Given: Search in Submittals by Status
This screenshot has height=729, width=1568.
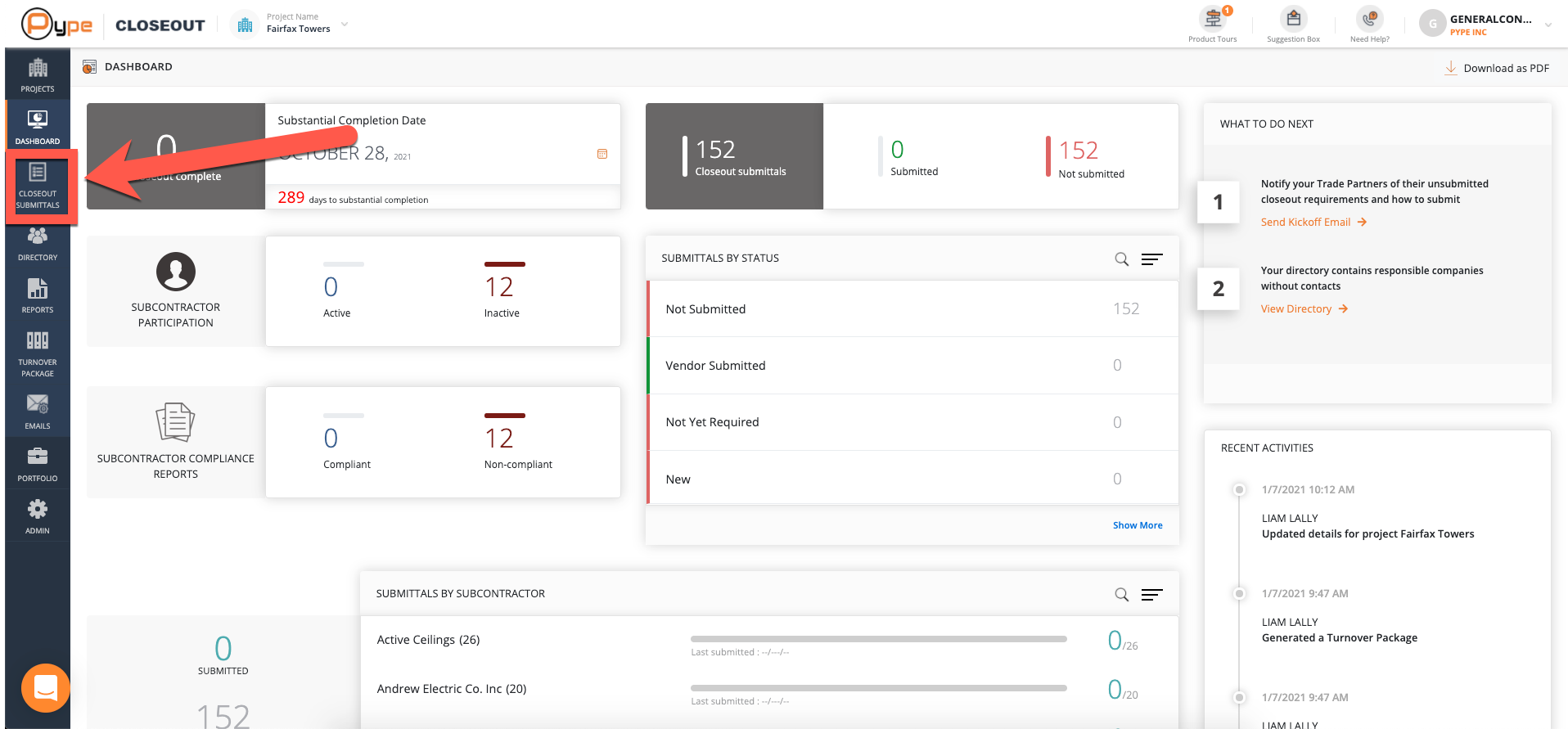Looking at the screenshot, I should 1122,259.
